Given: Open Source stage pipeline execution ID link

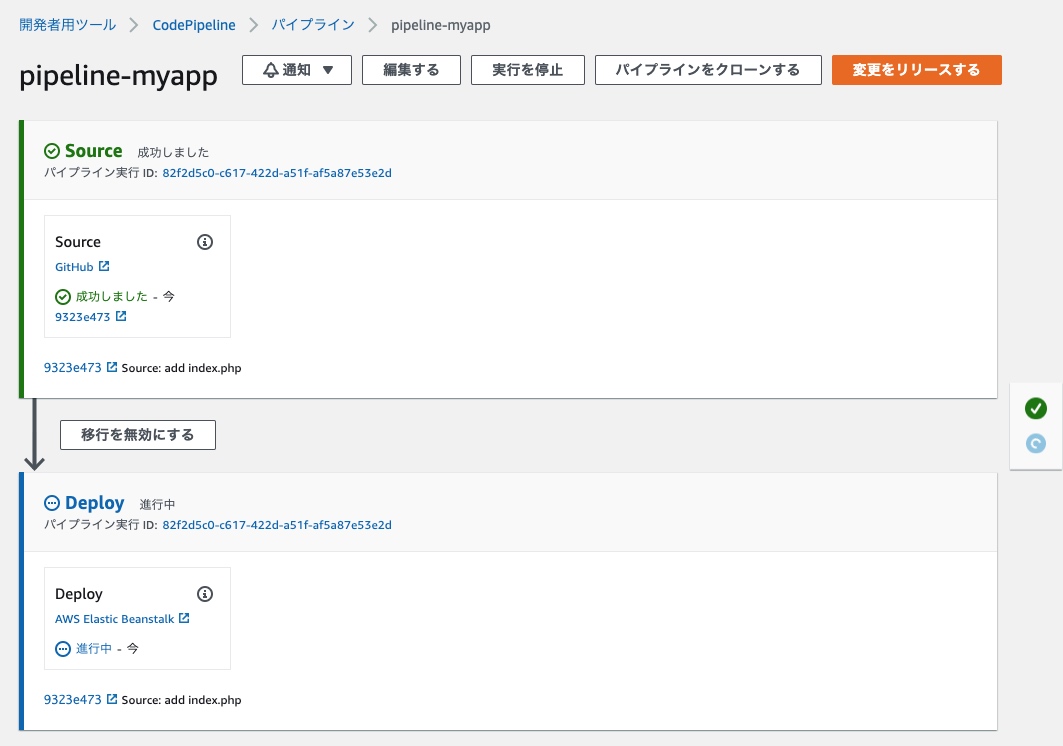Looking at the screenshot, I should click(x=277, y=173).
